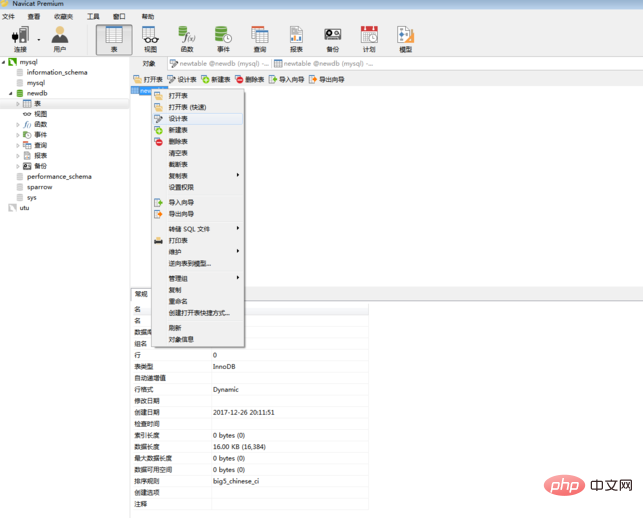Image resolution: width=643 pixels, height=518 pixels.
Task: Choose 删除表 in the context menu
Action: pyautogui.click(x=198, y=141)
